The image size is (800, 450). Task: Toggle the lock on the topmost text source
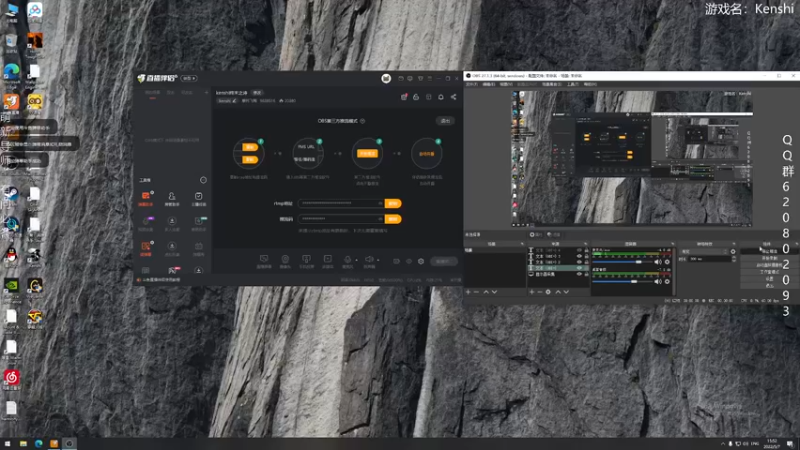[586, 251]
